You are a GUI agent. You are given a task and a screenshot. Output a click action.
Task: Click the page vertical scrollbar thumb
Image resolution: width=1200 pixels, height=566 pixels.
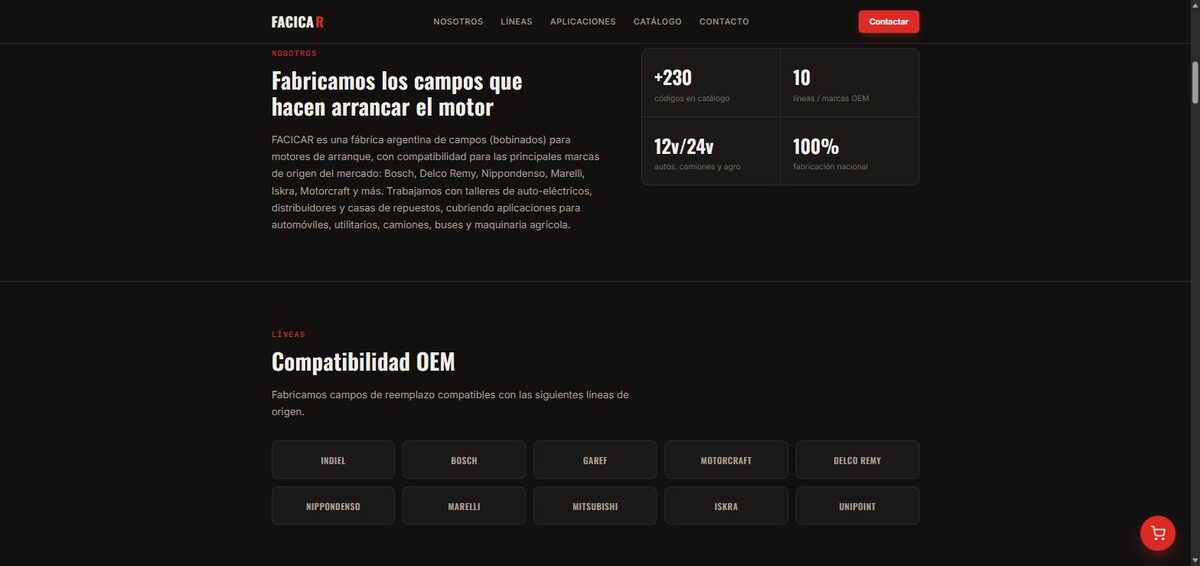[1193, 82]
